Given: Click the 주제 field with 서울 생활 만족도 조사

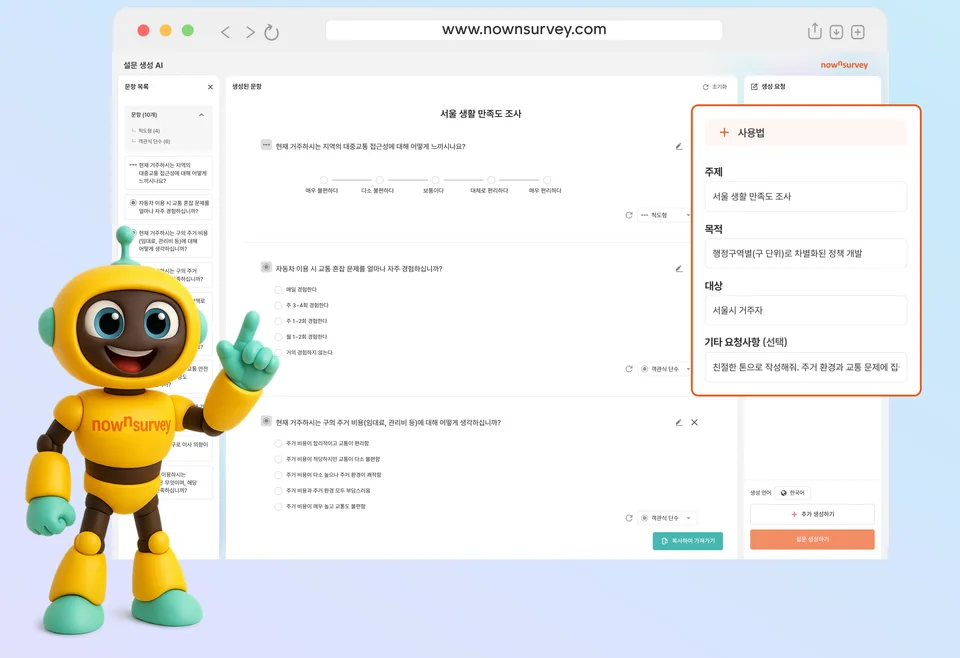Looking at the screenshot, I should (x=805, y=196).
